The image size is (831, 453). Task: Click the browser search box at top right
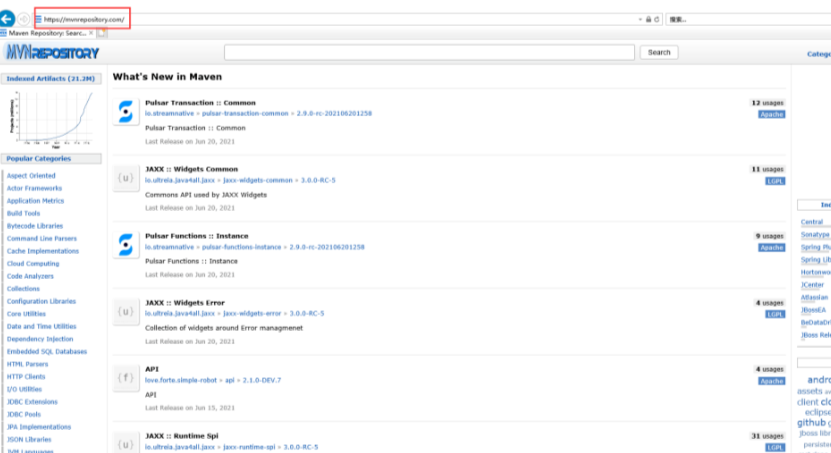[748, 19]
